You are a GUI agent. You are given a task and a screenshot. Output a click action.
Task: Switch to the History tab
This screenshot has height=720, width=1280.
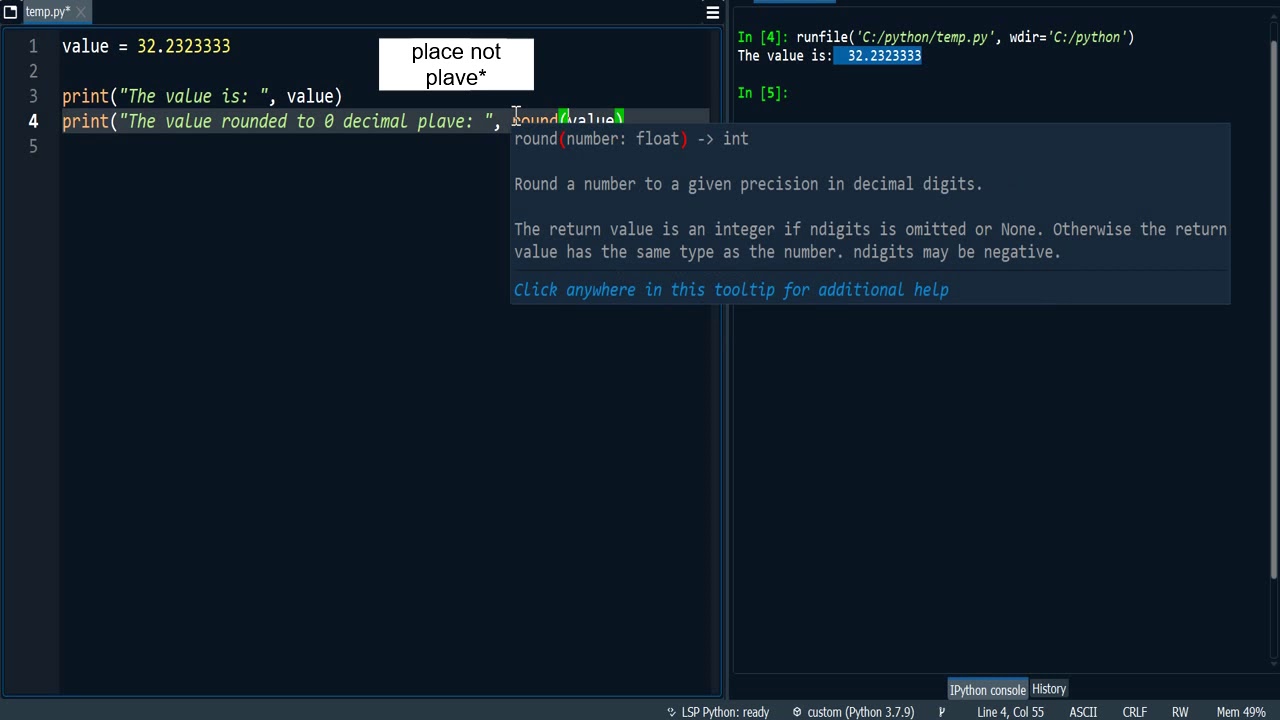[1049, 689]
